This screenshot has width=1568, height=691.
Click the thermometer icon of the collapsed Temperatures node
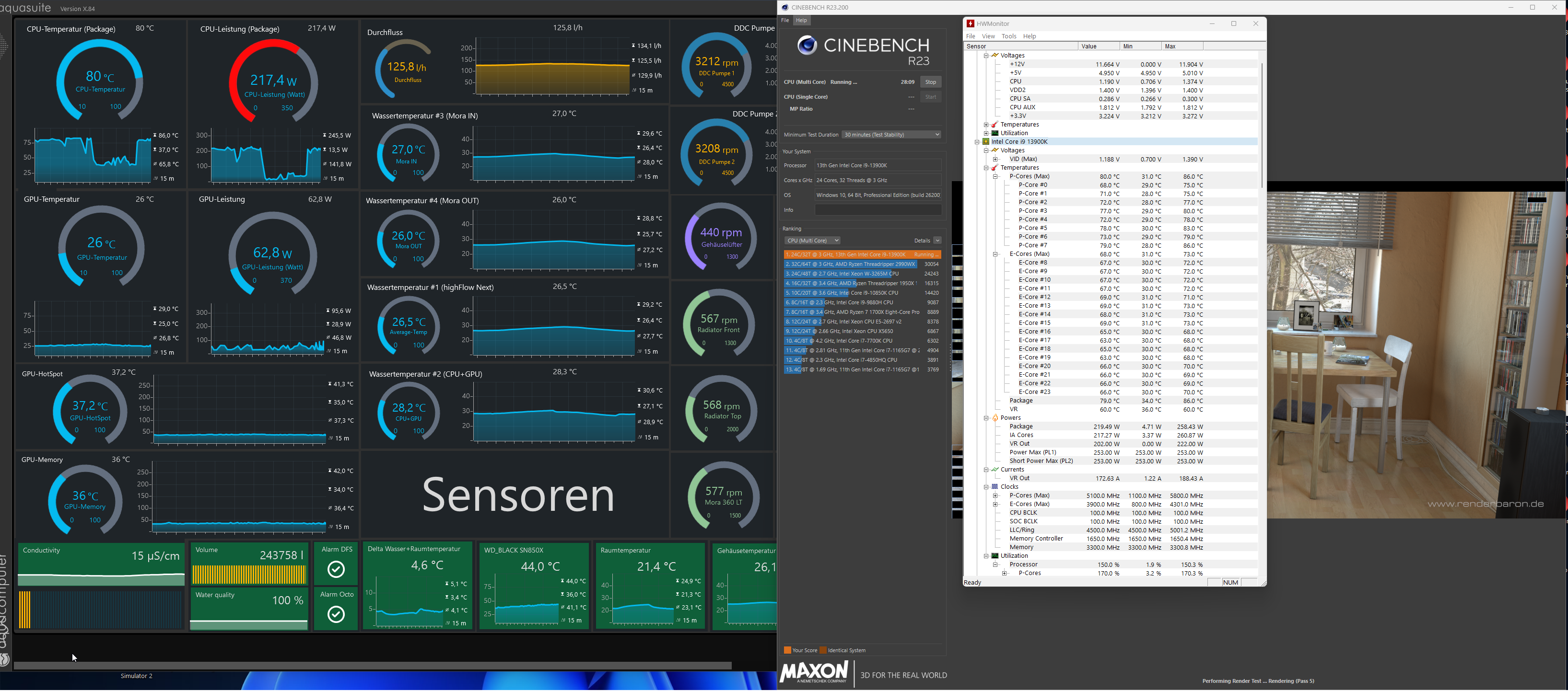[995, 125]
